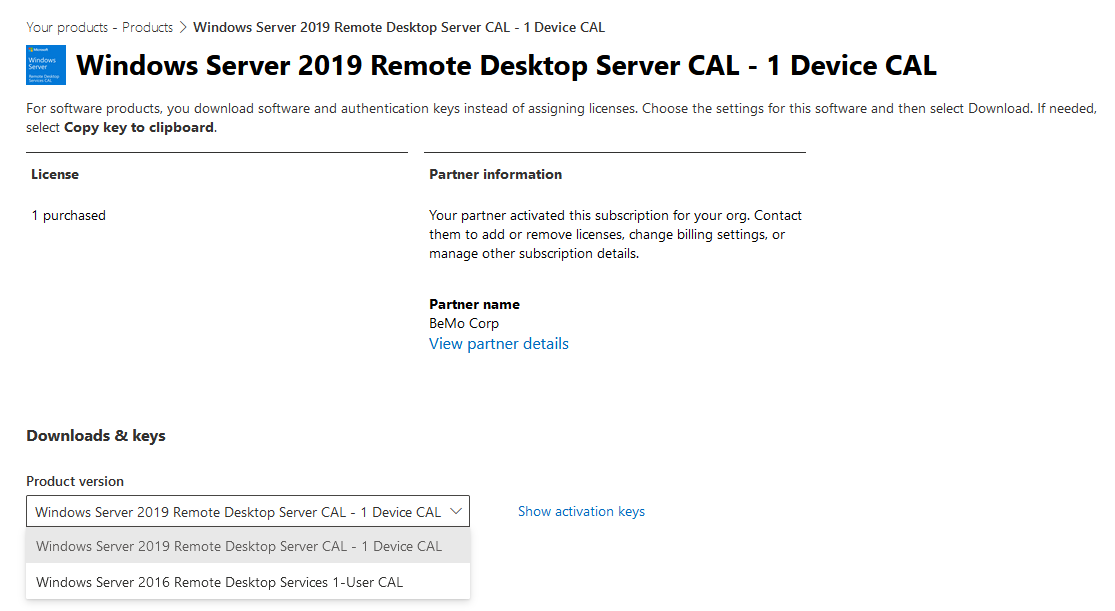Click the BeMo Corp partner name
The width and height of the screenshot is (1115, 611).
point(464,323)
